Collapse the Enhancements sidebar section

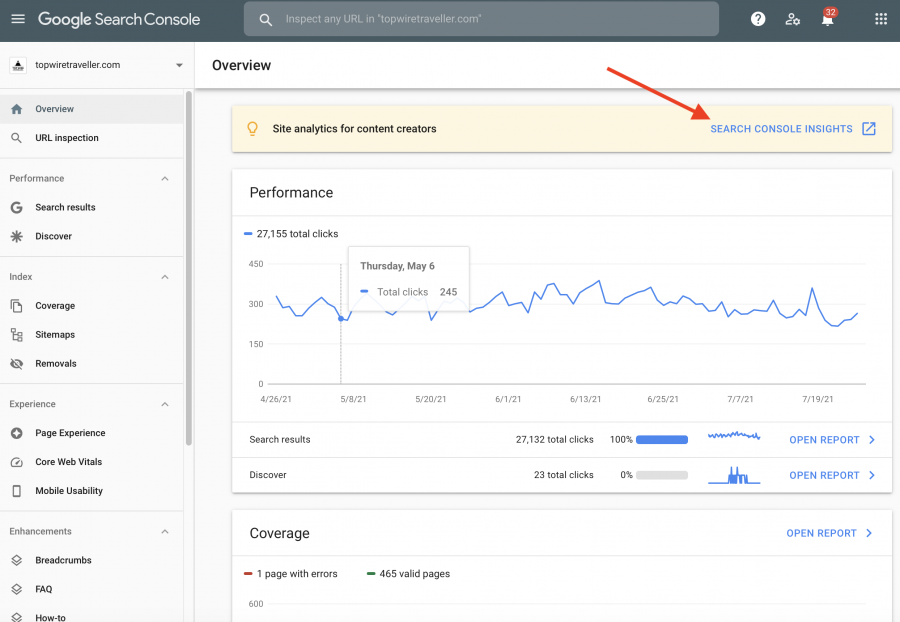pyautogui.click(x=165, y=532)
